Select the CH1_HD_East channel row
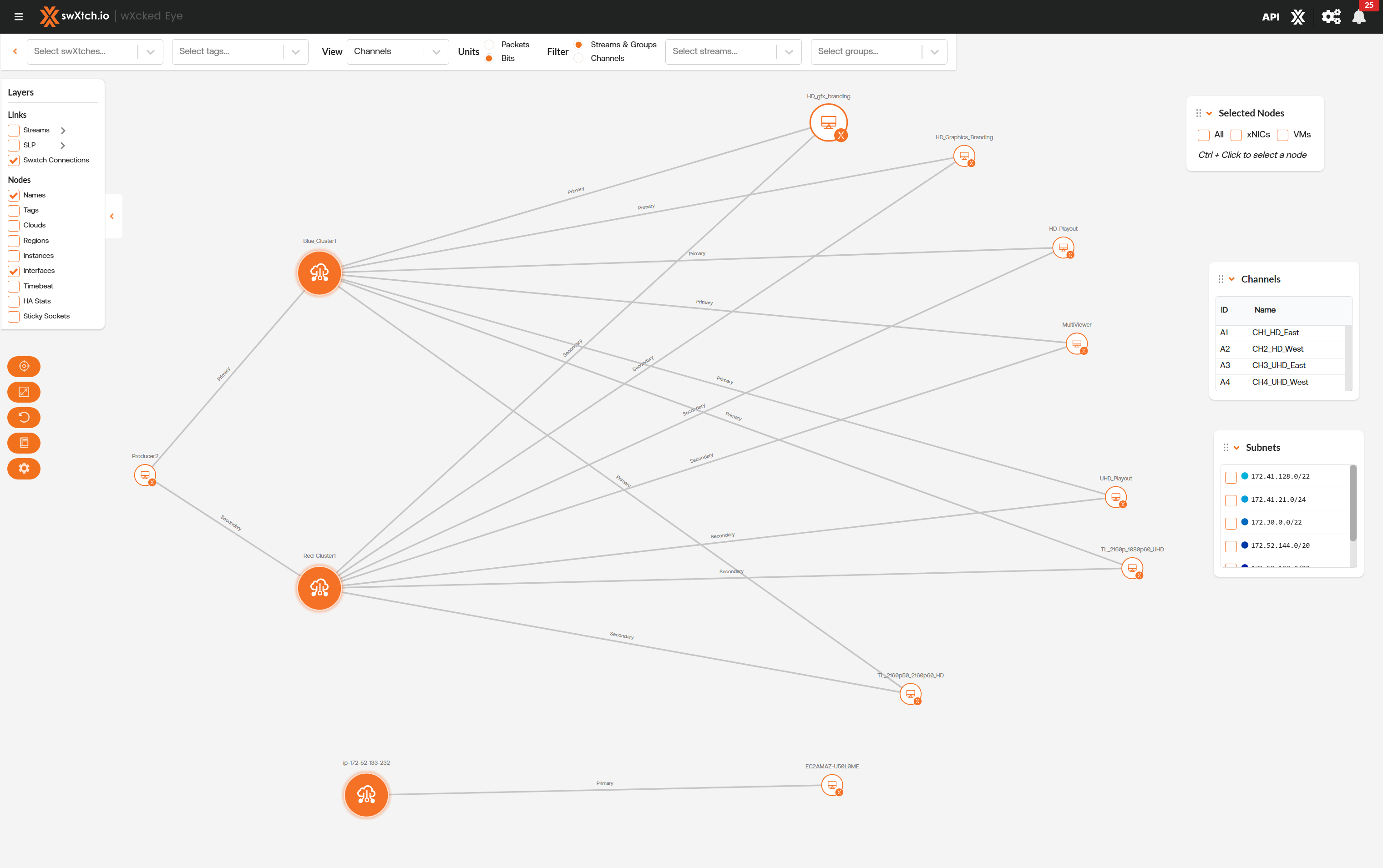This screenshot has height=868, width=1383. click(x=1275, y=333)
